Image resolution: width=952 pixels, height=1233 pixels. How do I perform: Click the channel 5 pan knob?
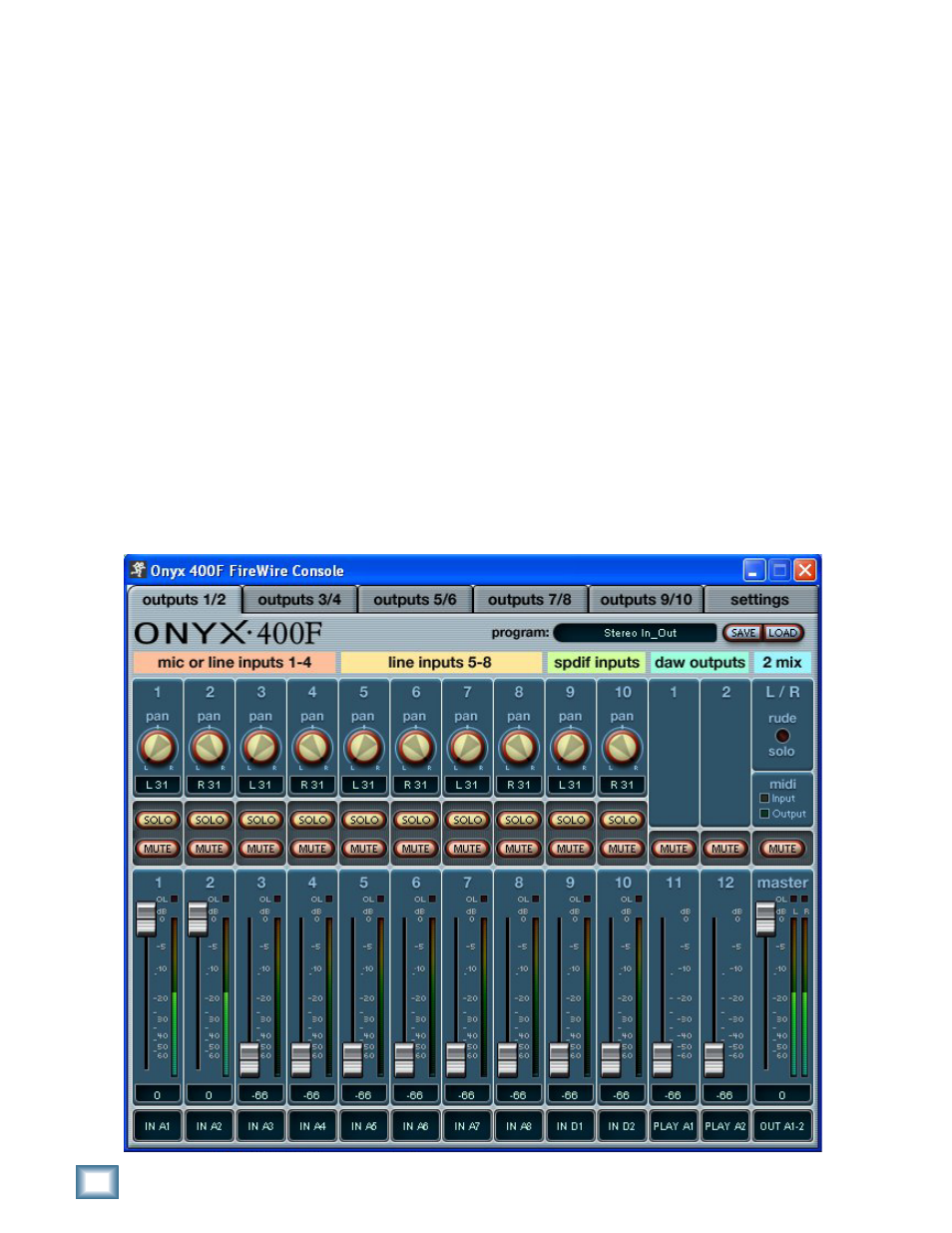pos(364,747)
